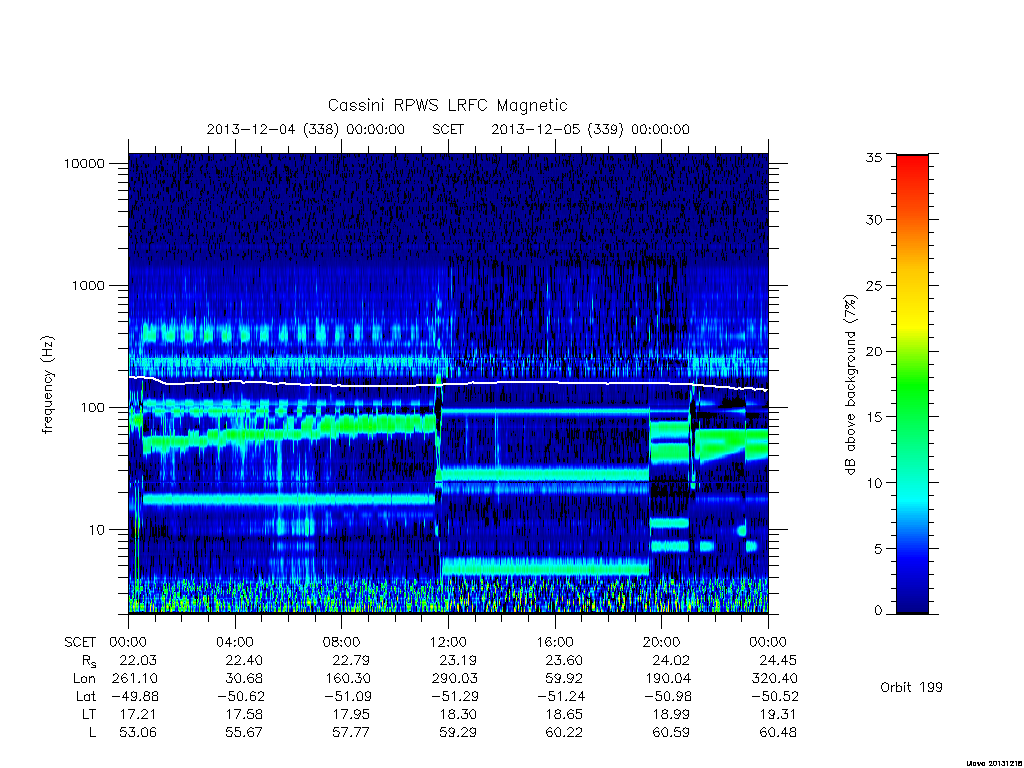Click the 100 frequency tick label
The width and height of the screenshot is (1024, 768).
92,408
